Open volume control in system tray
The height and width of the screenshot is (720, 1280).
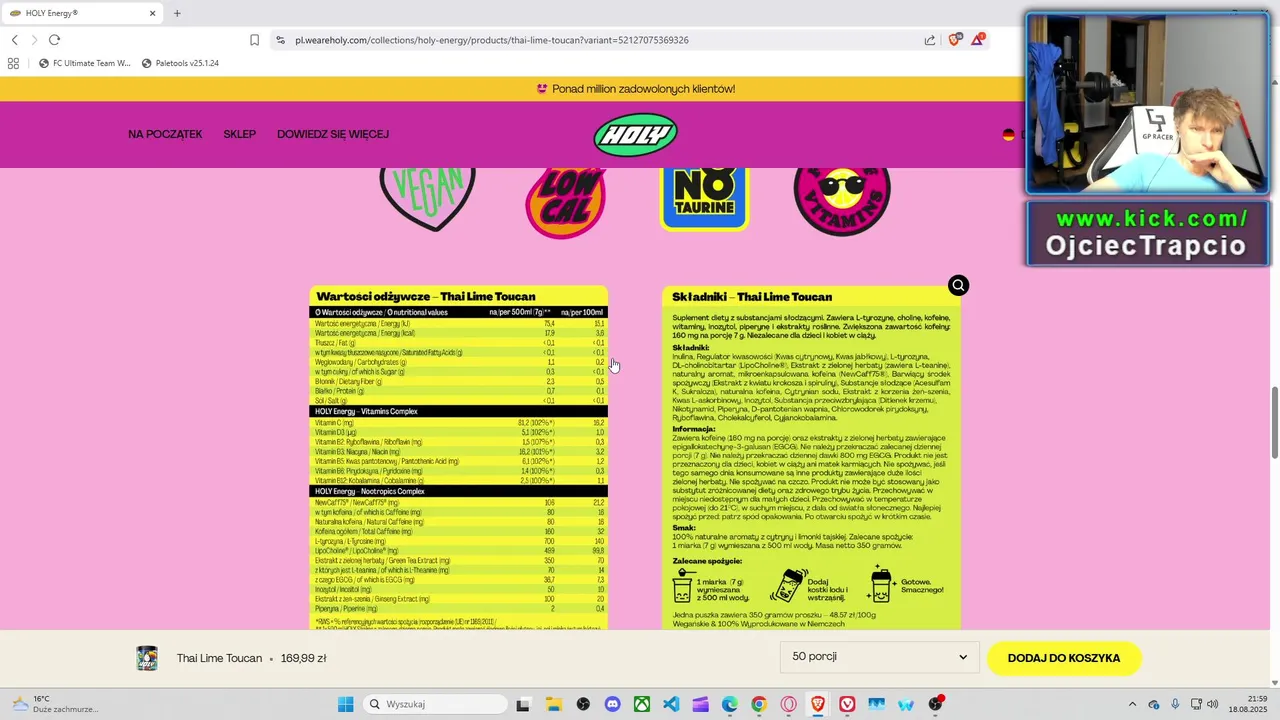coord(1215,704)
